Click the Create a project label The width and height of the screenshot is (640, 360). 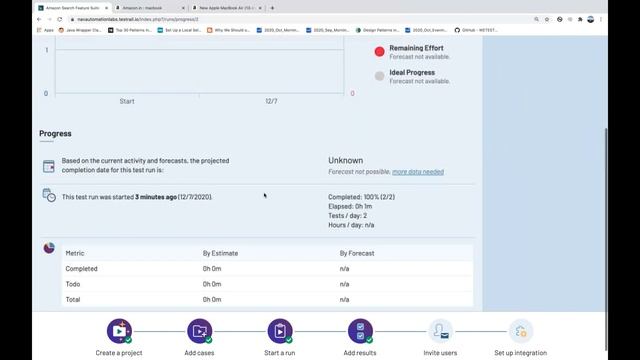[119, 353]
